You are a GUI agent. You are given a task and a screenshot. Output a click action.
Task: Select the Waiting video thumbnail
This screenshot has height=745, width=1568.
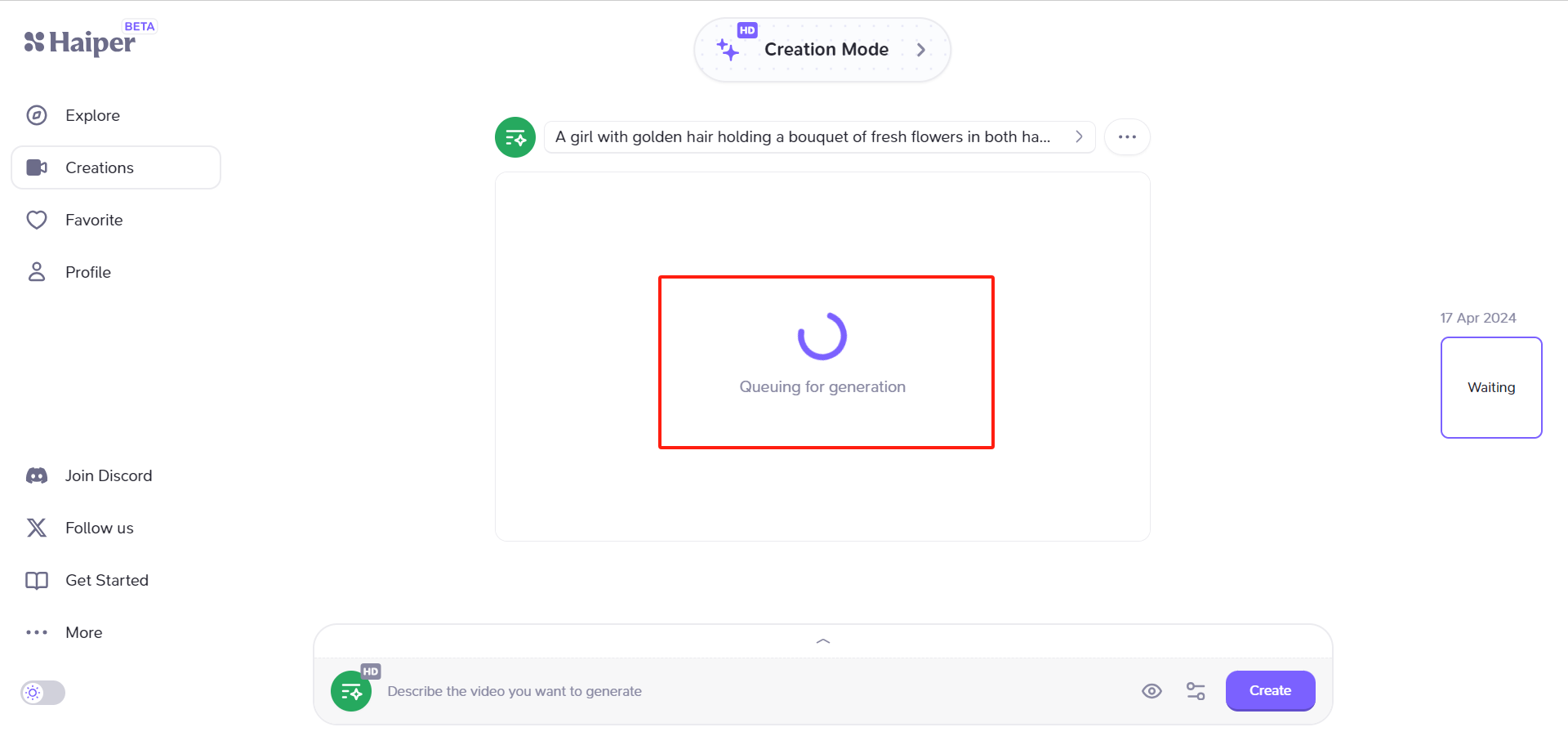pyautogui.click(x=1490, y=387)
